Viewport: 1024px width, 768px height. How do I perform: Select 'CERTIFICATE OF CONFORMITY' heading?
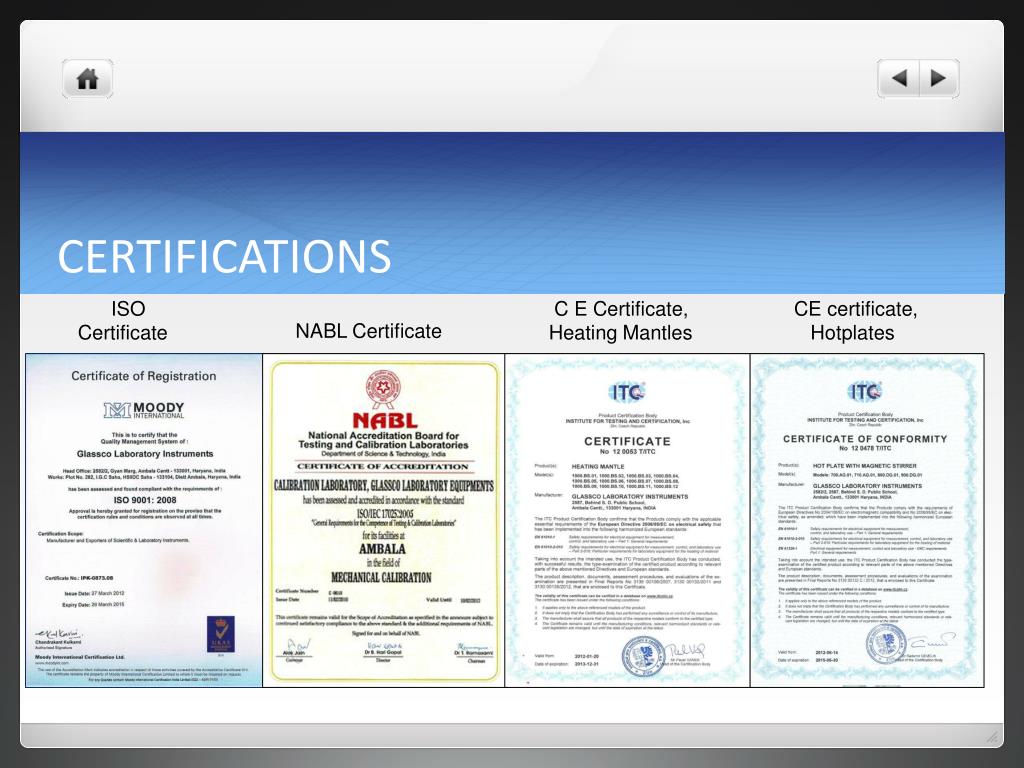pos(865,439)
